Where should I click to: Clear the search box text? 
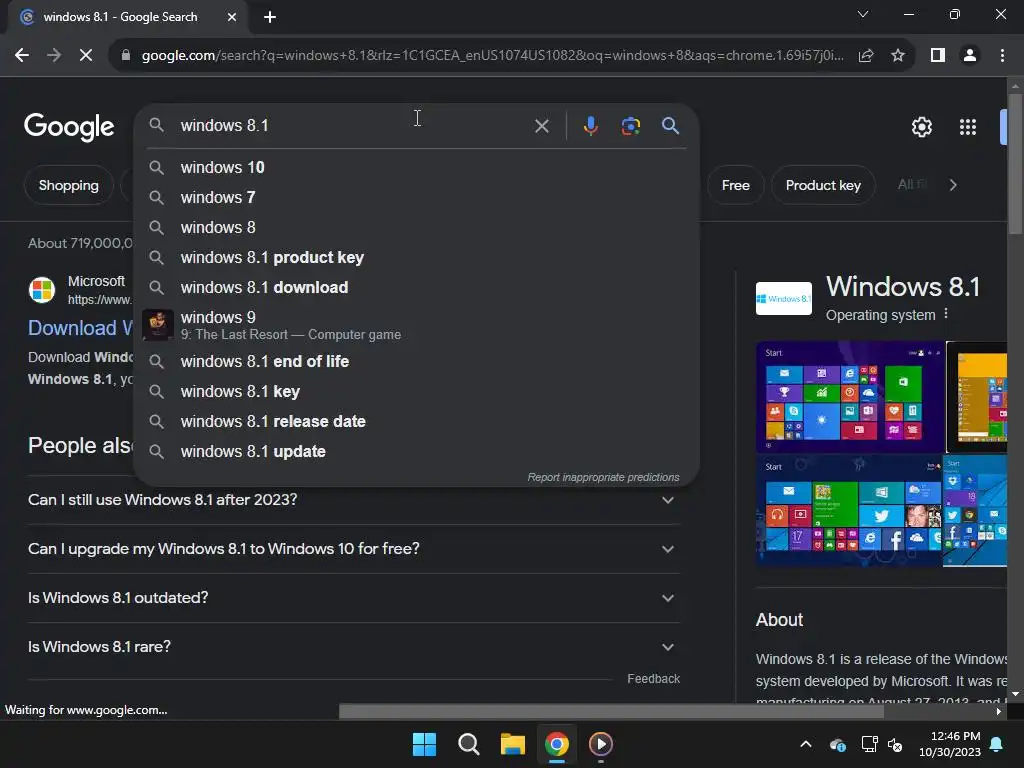coord(541,126)
